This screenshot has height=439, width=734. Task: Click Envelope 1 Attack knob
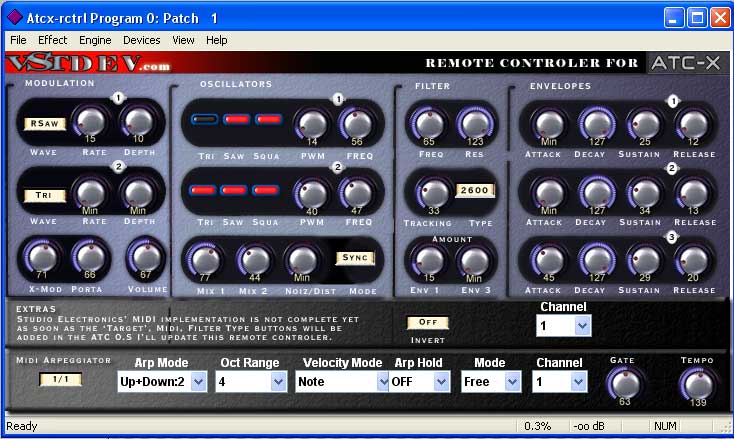pyautogui.click(x=549, y=124)
